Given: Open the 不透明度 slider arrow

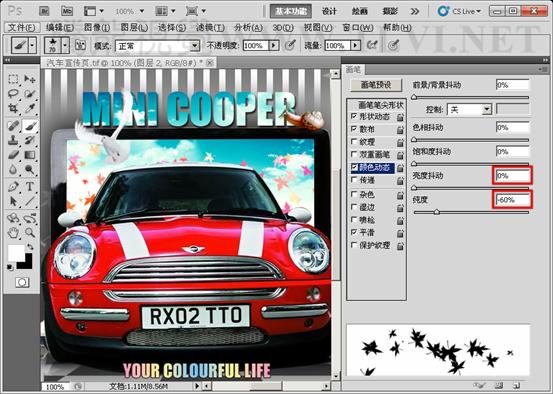Looking at the screenshot, I should coord(274,46).
